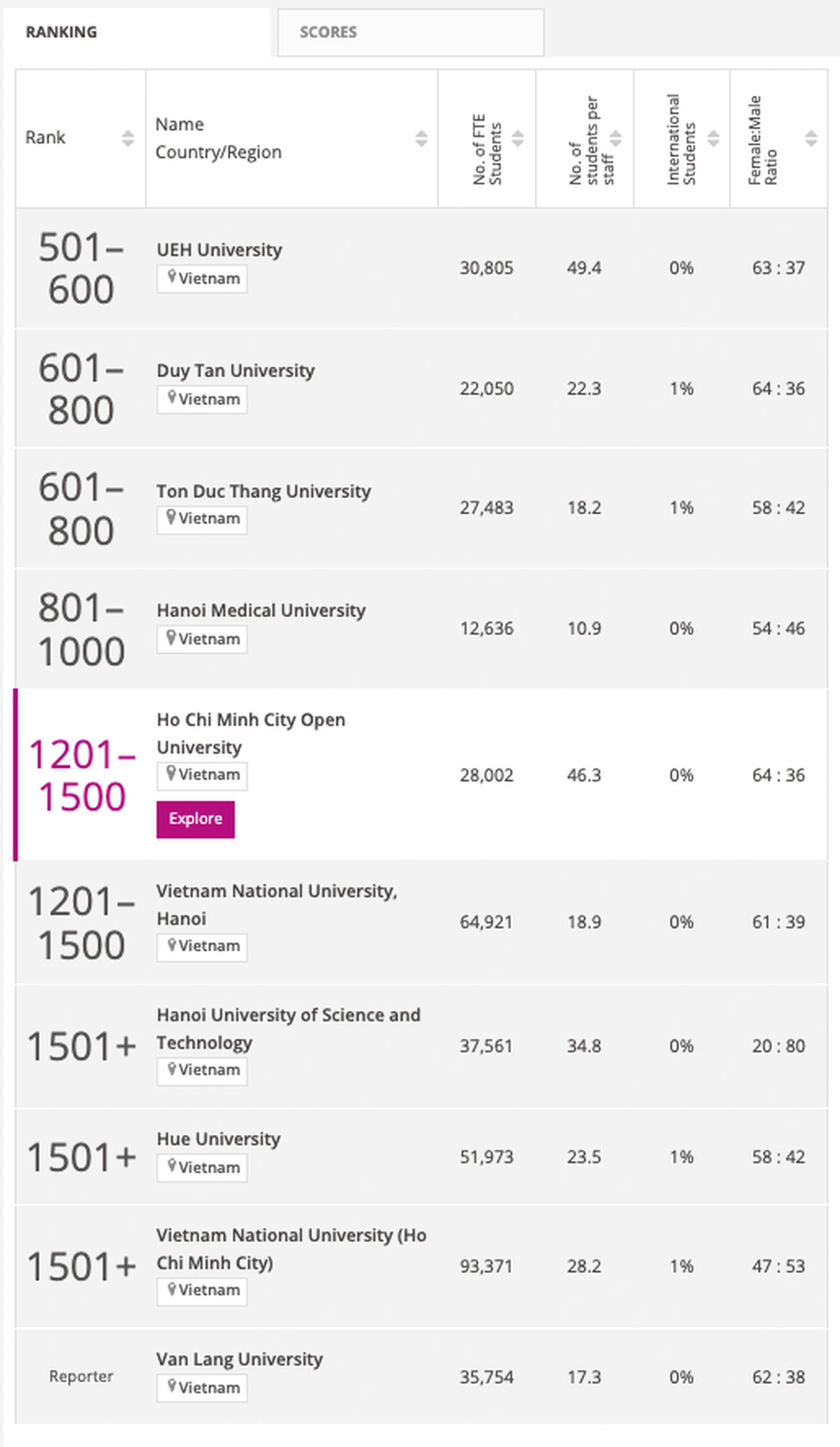This screenshot has height=1447, width=840.
Task: Sort by Female:Male Ratio arrows
Action: pyautogui.click(x=811, y=138)
